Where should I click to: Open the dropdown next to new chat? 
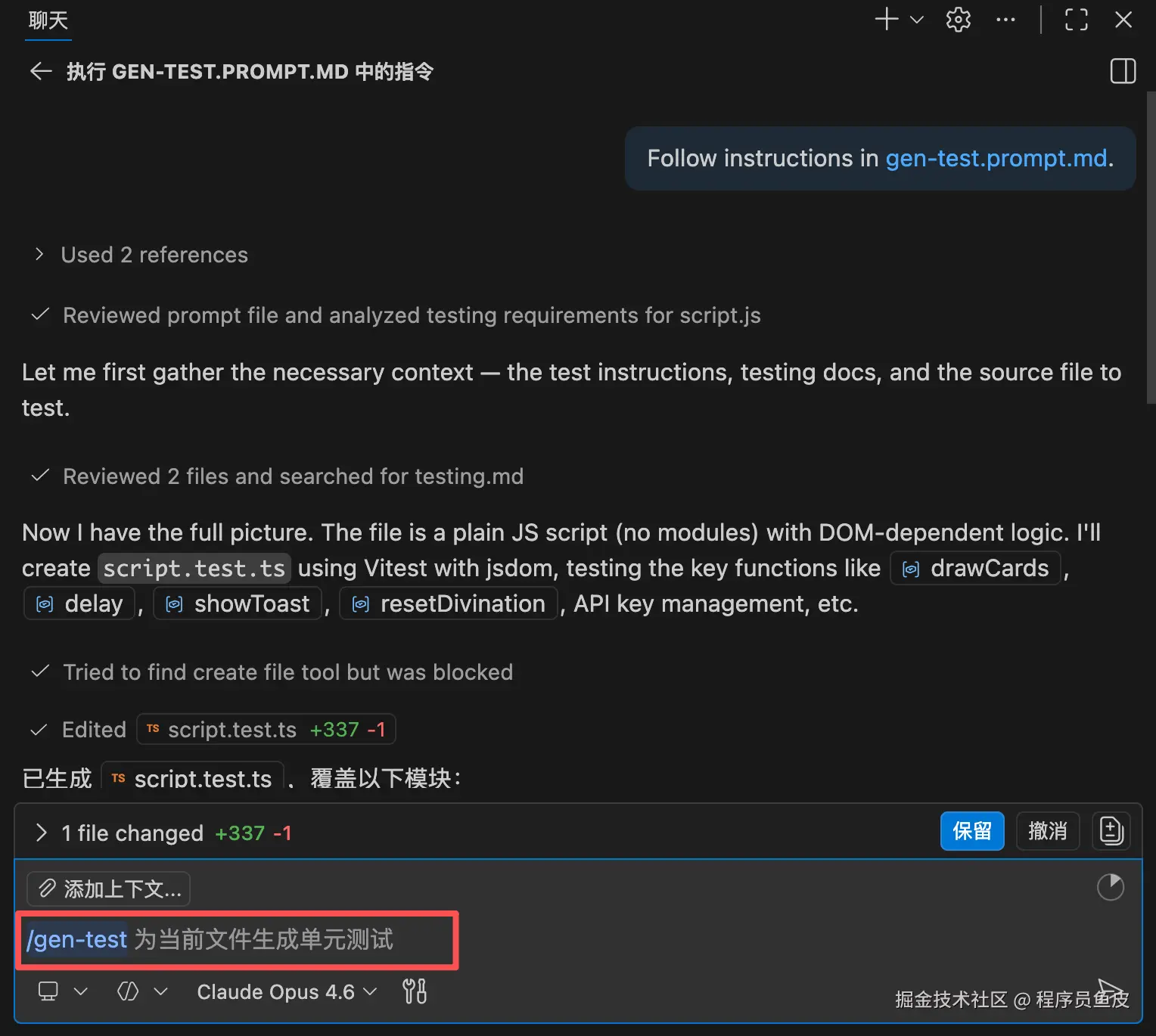[917, 20]
